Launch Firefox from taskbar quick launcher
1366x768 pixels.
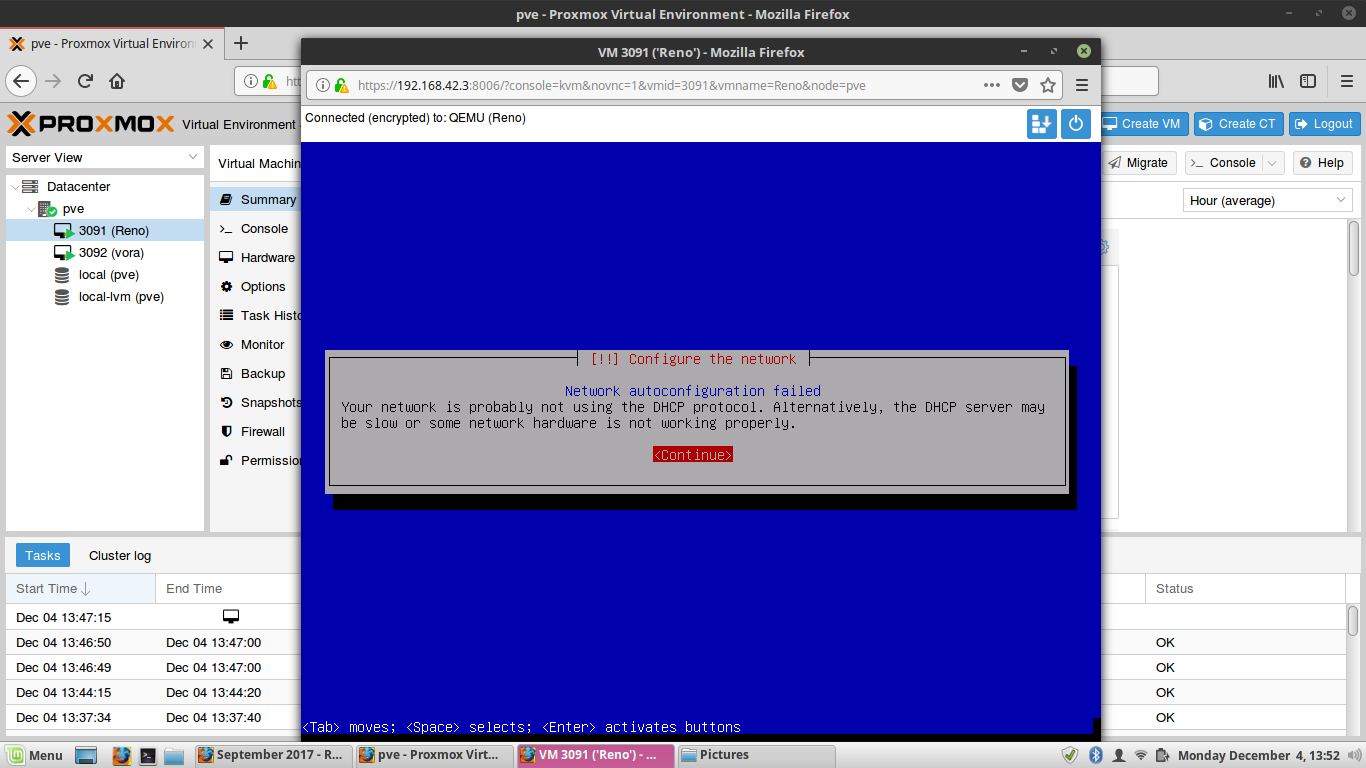tap(122, 755)
